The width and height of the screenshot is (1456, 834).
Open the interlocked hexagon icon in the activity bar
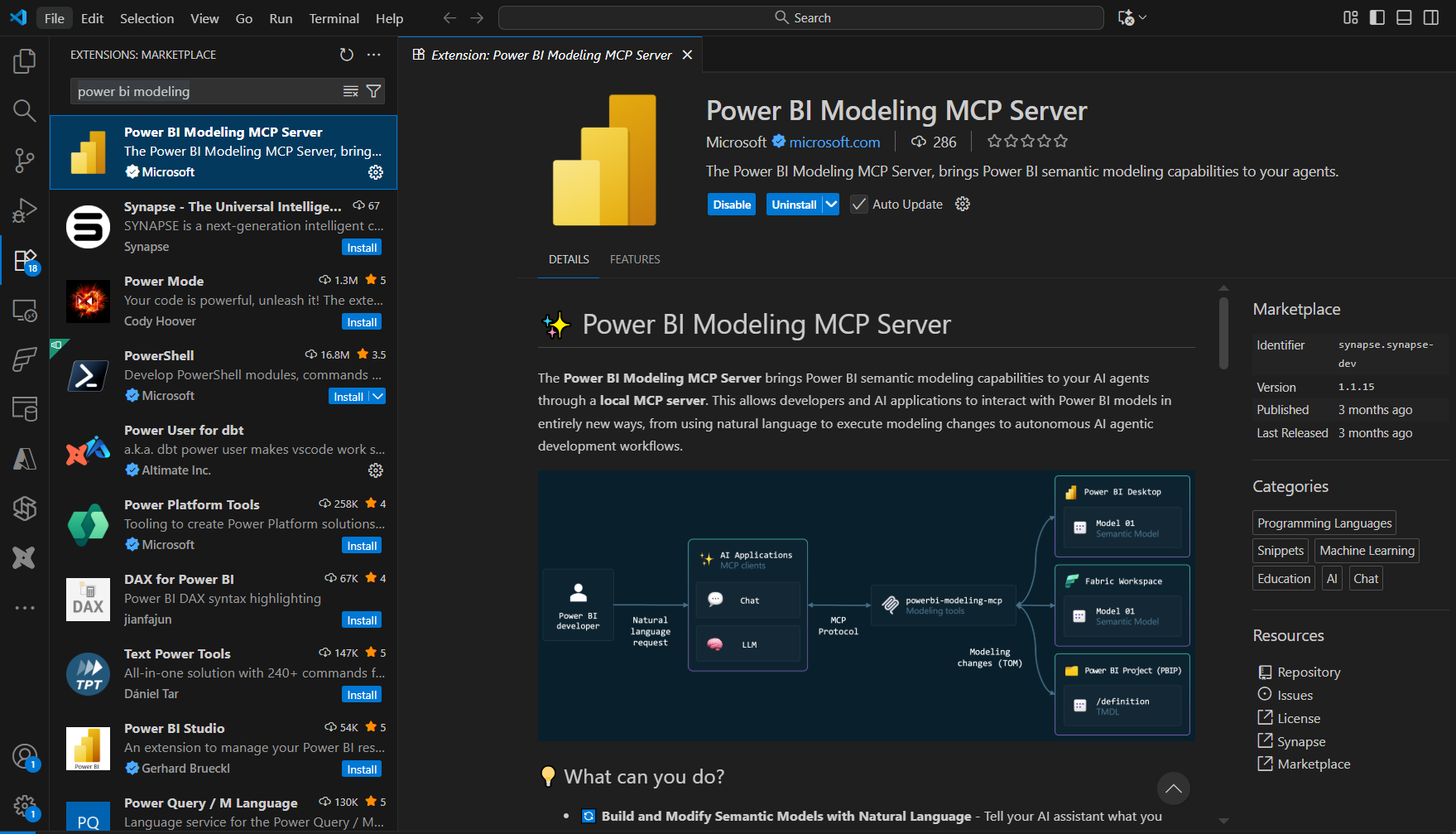[25, 508]
